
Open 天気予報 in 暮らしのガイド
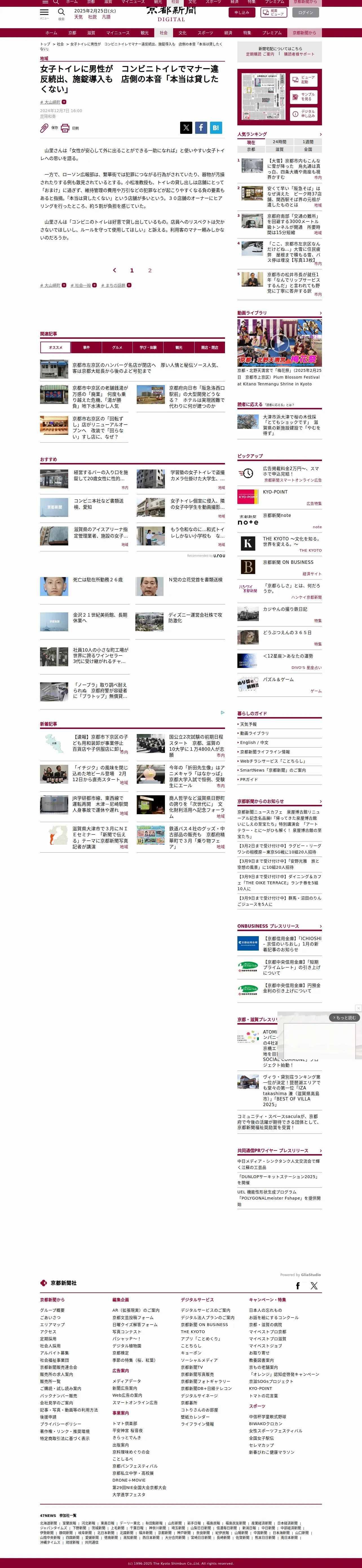pyautogui.click(x=248, y=724)
